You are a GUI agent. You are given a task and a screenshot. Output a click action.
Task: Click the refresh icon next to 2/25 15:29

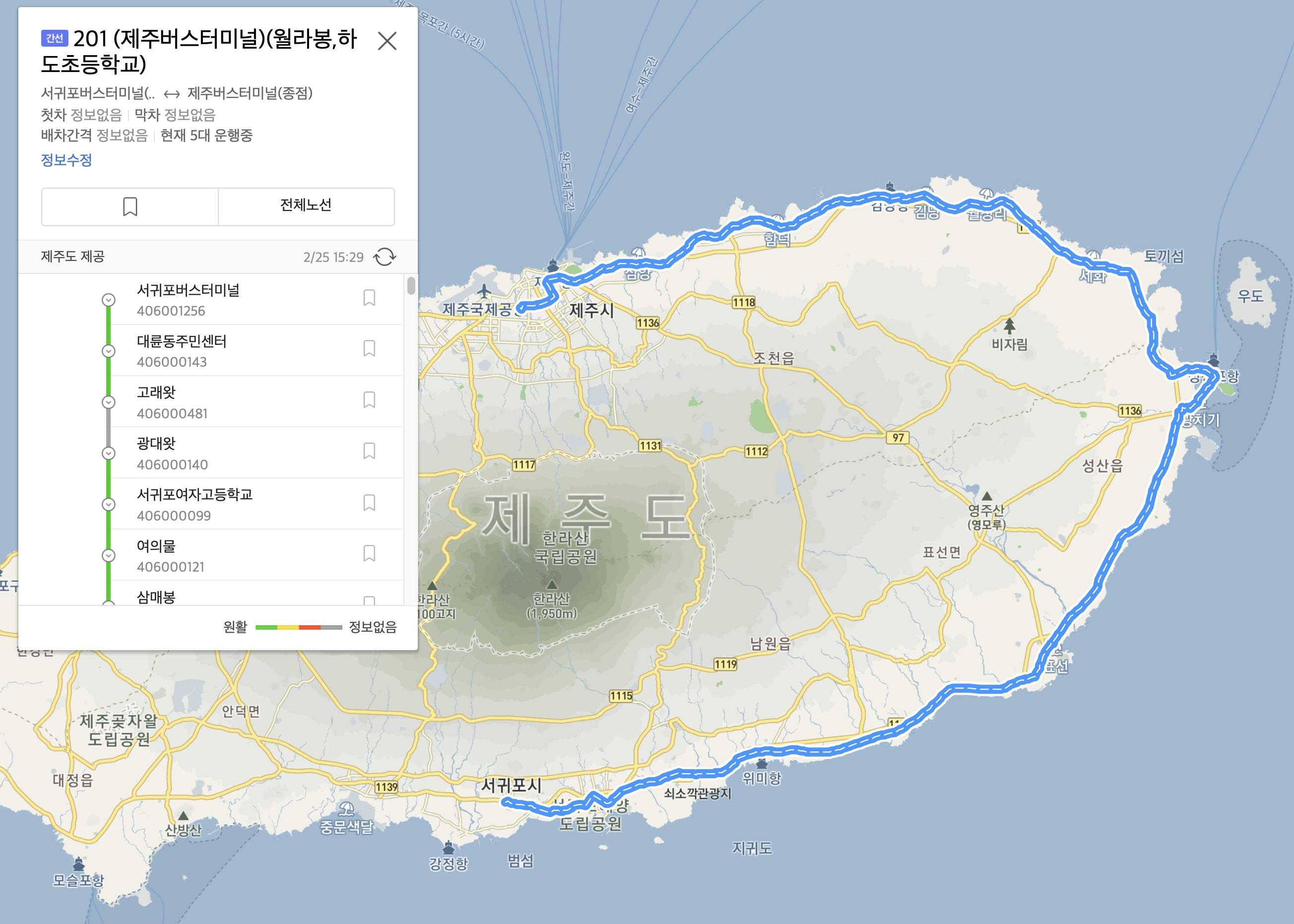pos(385,257)
